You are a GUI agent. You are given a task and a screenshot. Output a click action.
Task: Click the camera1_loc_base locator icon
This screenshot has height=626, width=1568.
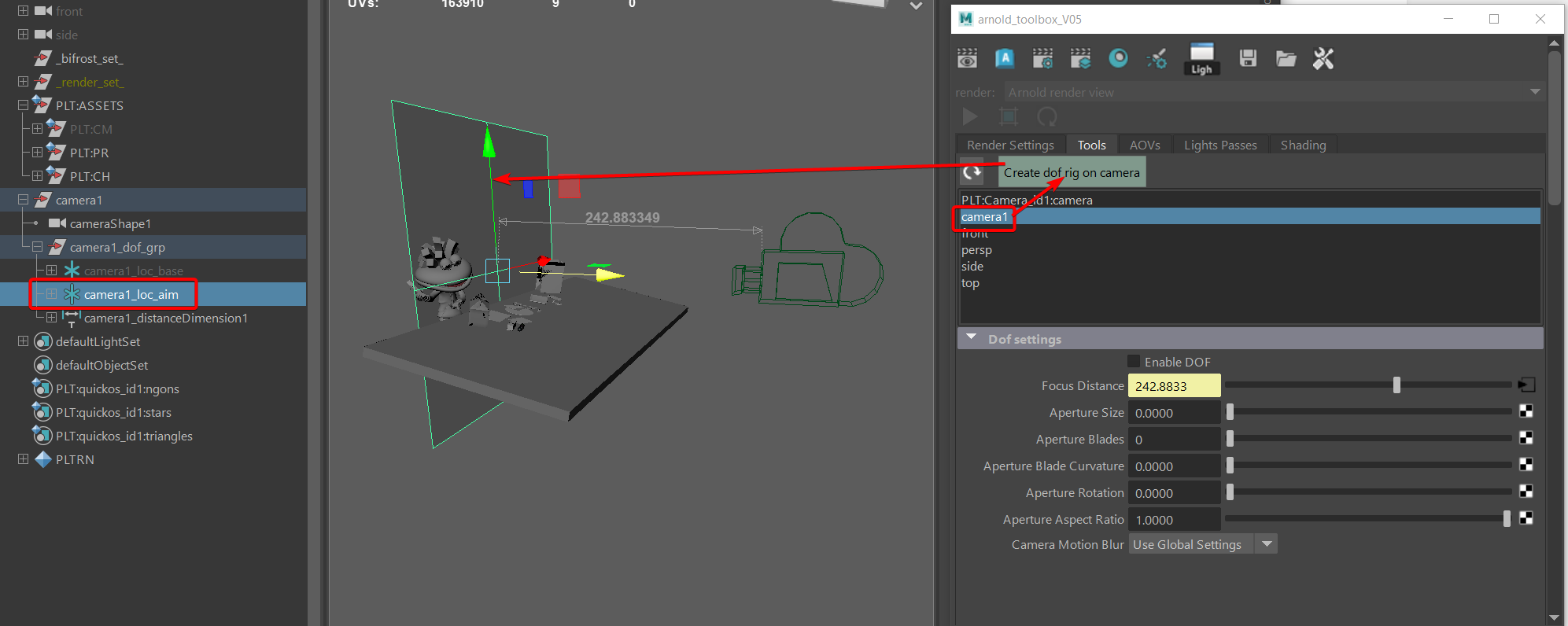click(72, 271)
